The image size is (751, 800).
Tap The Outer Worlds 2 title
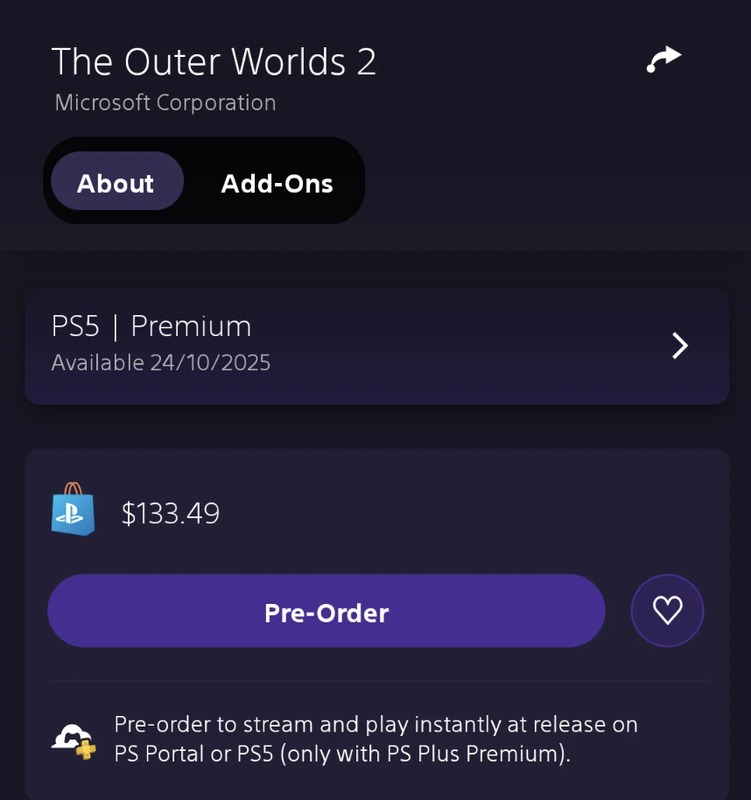(214, 62)
